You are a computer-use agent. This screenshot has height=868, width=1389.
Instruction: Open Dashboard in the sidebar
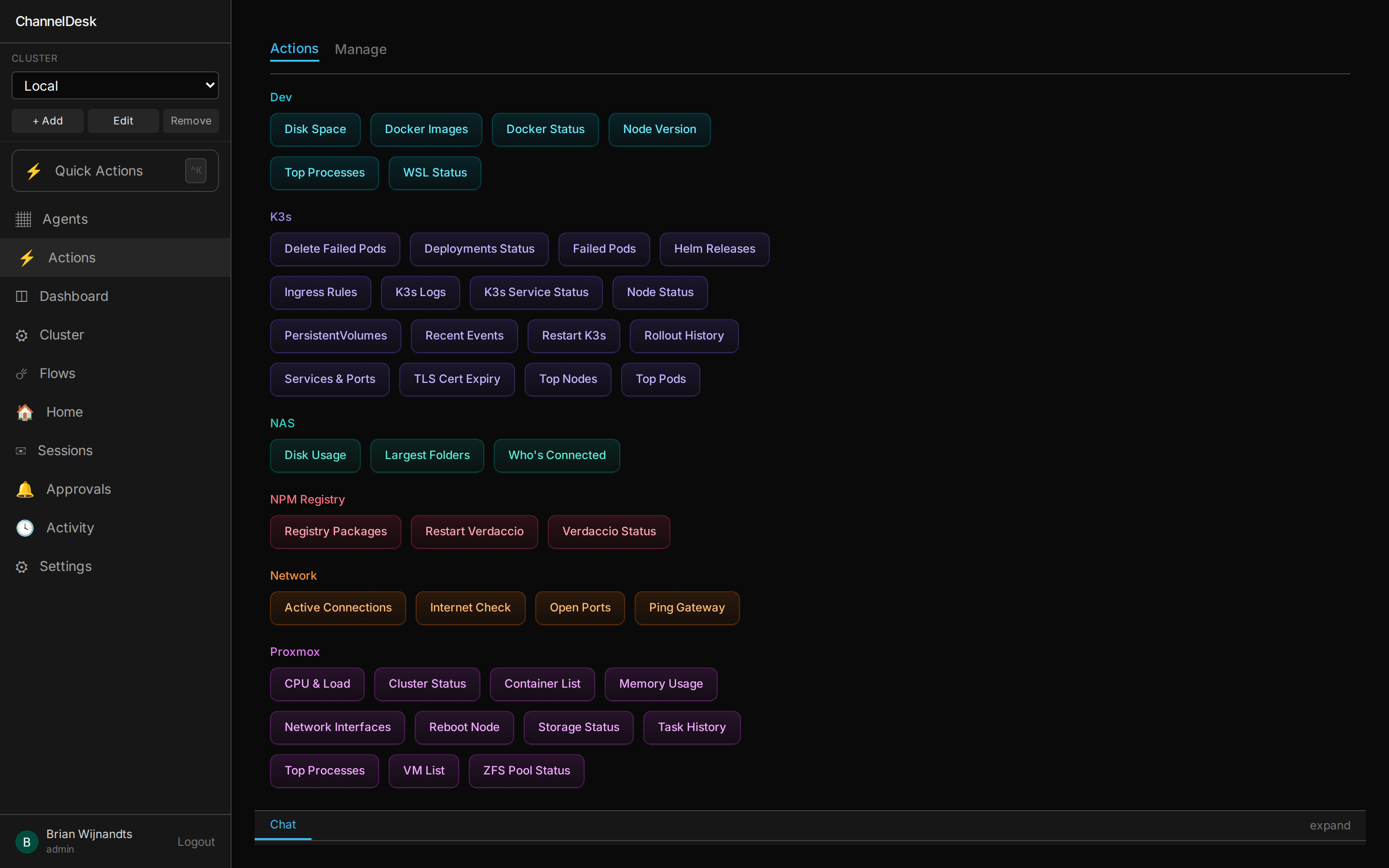pos(115,296)
